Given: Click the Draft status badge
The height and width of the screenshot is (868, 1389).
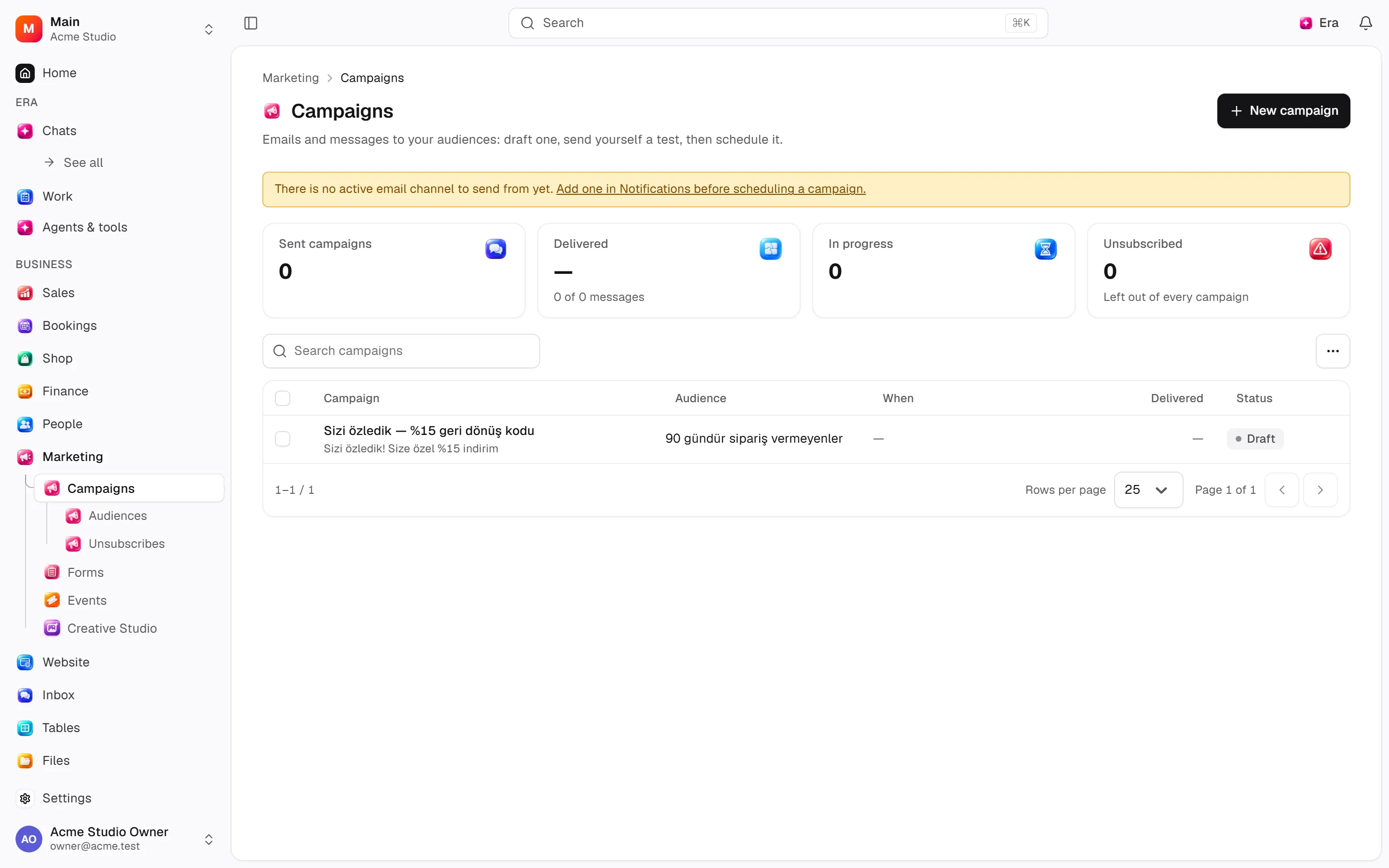Looking at the screenshot, I should tap(1255, 439).
